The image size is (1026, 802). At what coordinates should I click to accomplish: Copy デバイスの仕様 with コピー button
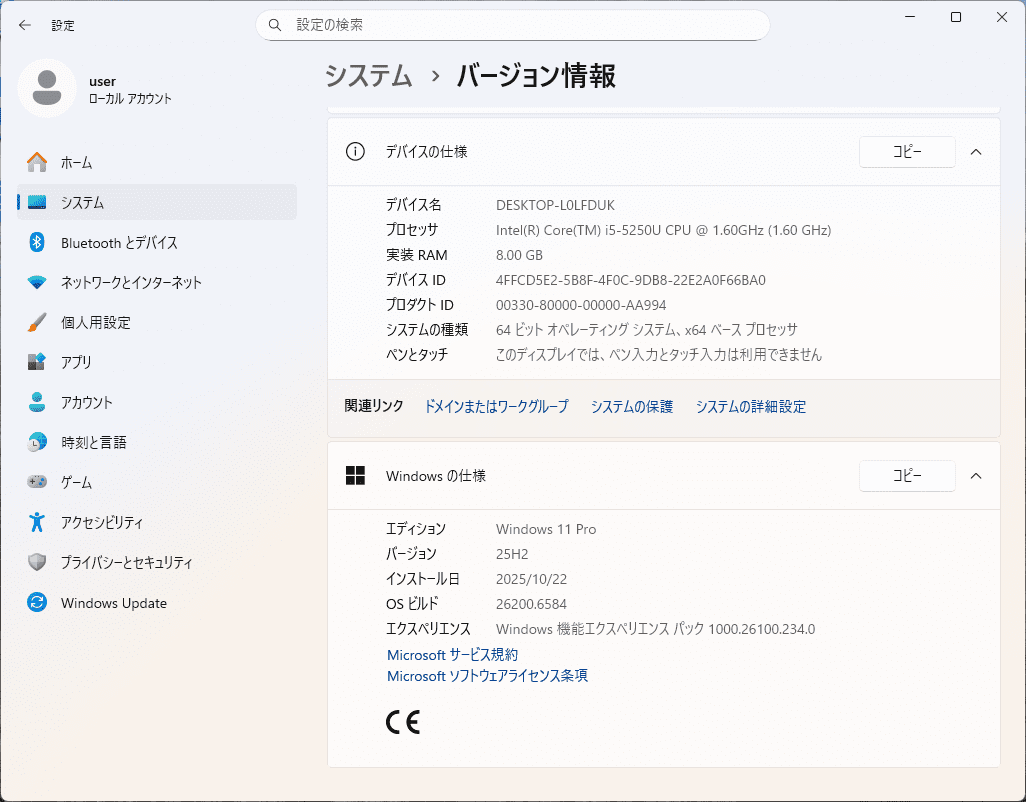pos(907,152)
